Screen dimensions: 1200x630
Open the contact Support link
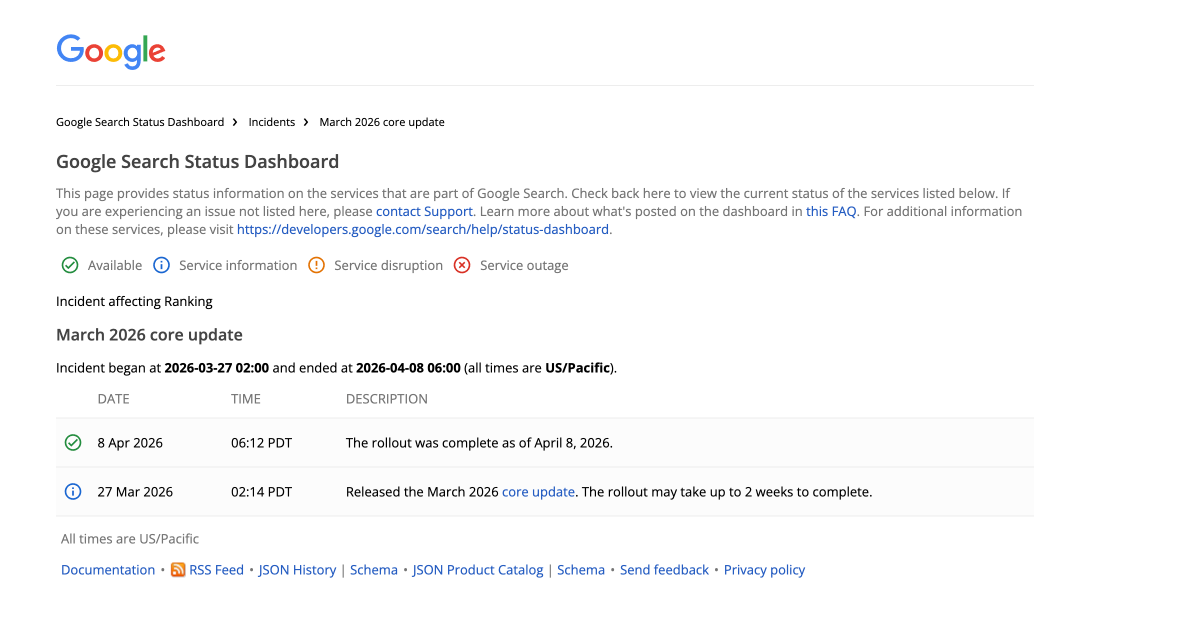click(x=424, y=211)
